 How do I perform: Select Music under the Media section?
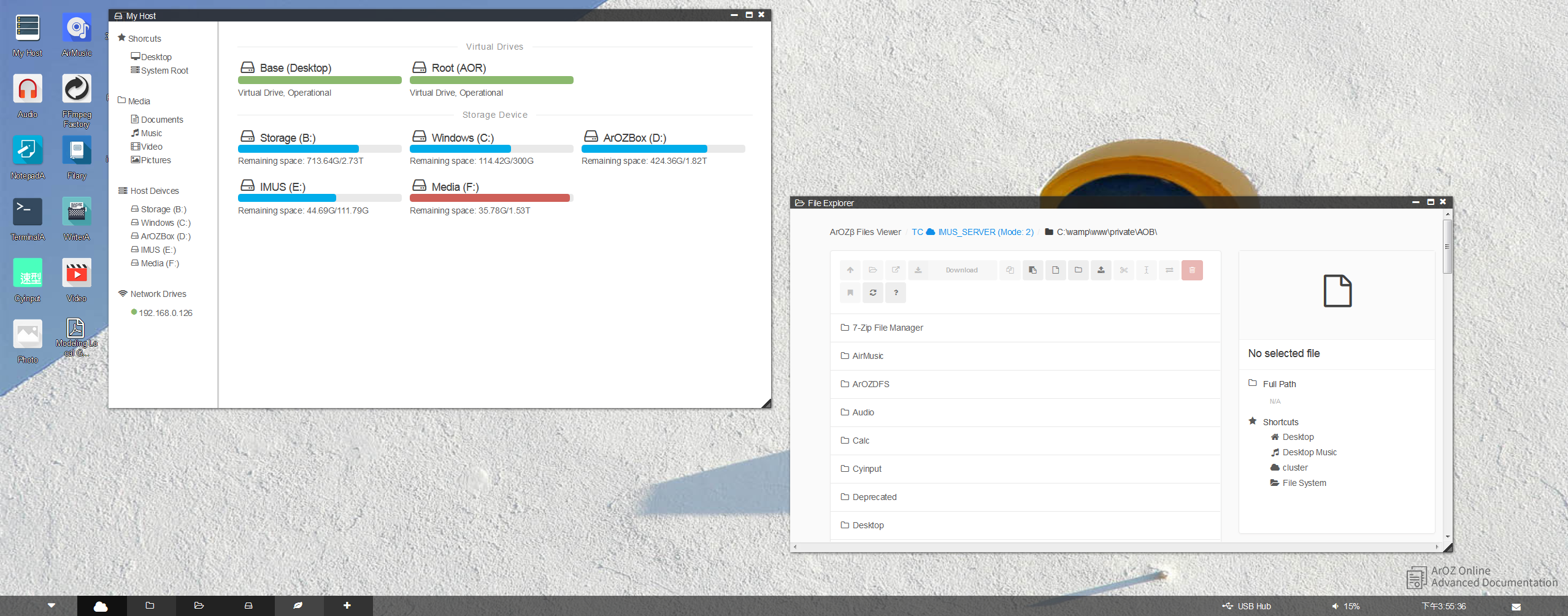(x=151, y=133)
